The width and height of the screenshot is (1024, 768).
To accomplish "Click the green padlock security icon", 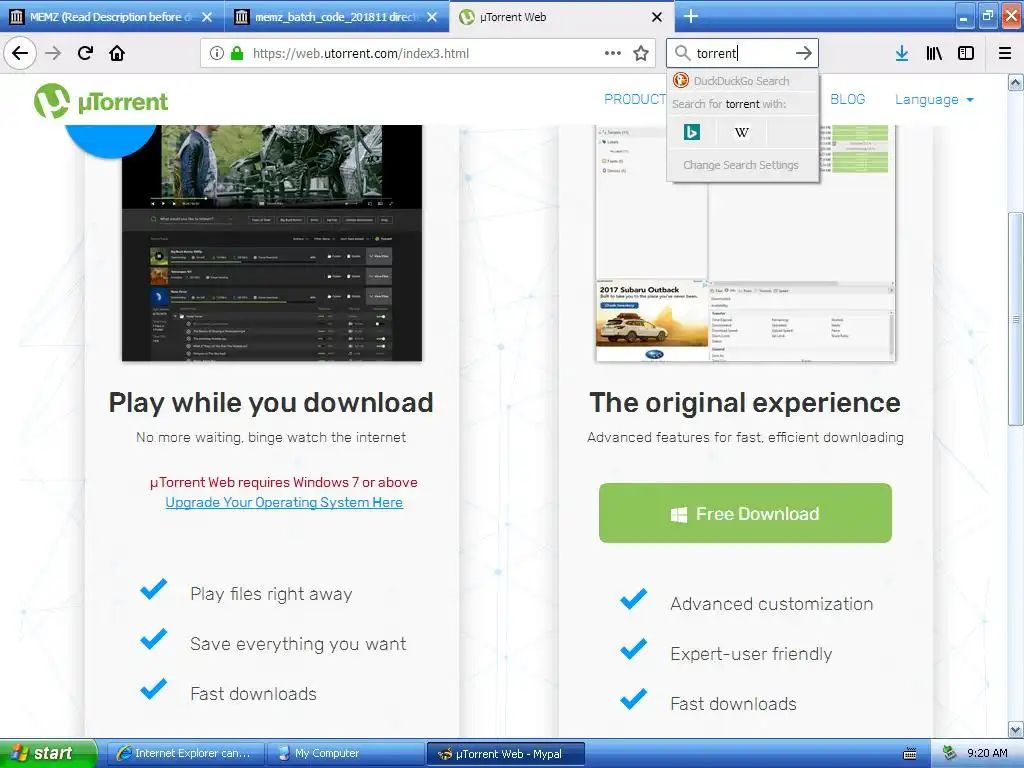I will tap(237, 54).
